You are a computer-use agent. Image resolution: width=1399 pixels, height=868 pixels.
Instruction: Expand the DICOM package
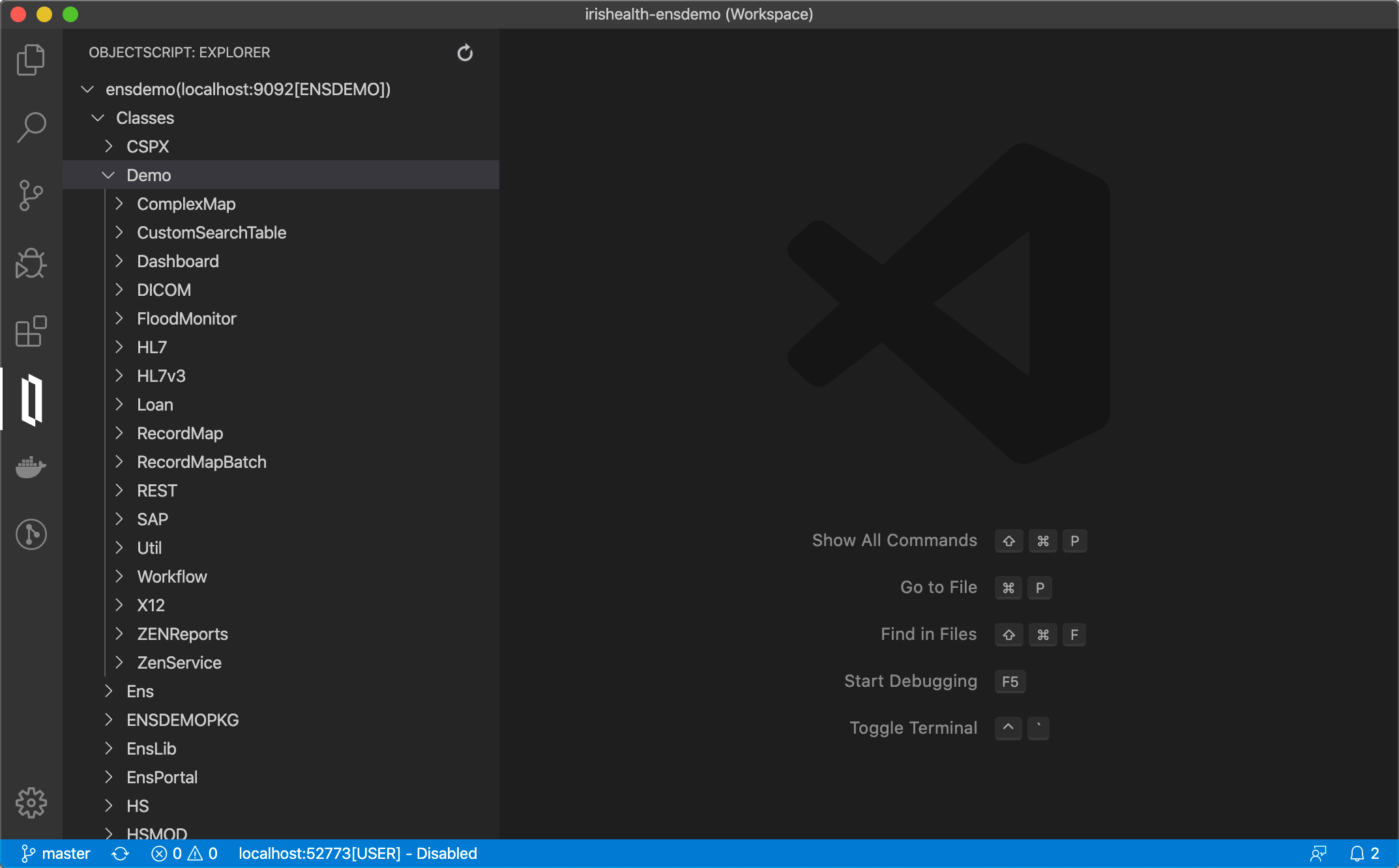(x=119, y=290)
